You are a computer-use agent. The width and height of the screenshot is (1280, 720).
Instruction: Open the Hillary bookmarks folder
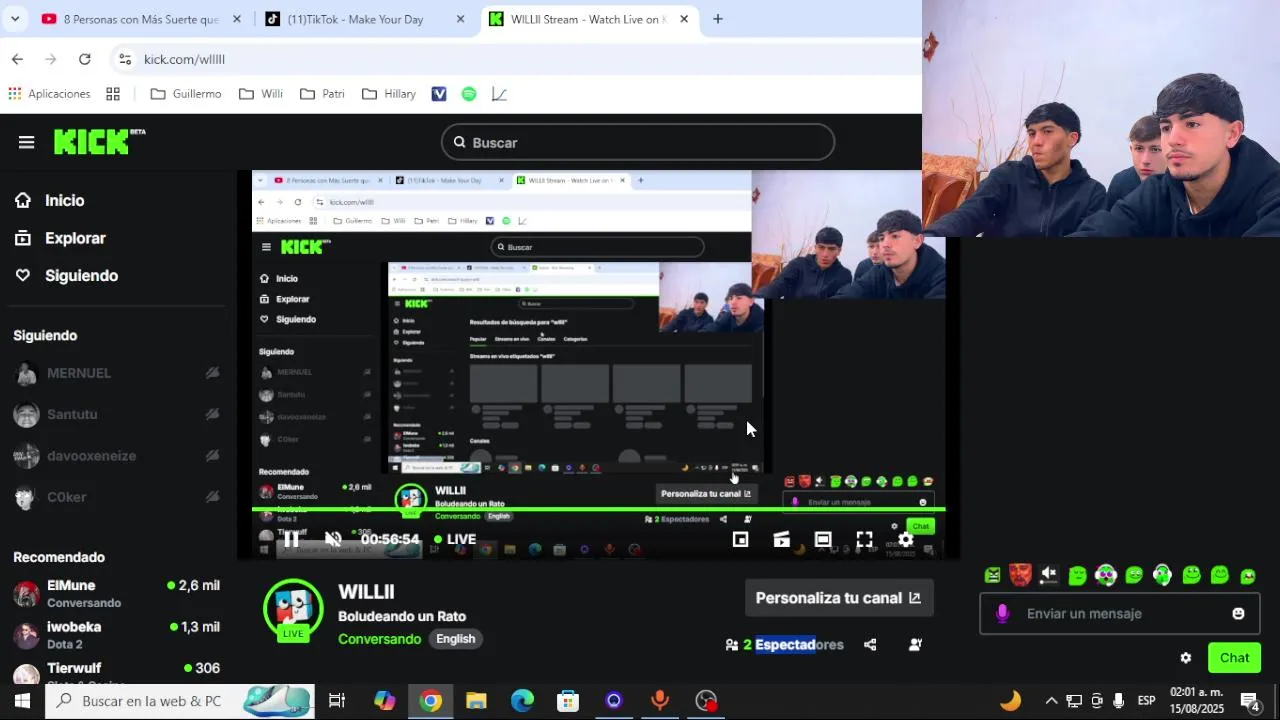(x=389, y=94)
